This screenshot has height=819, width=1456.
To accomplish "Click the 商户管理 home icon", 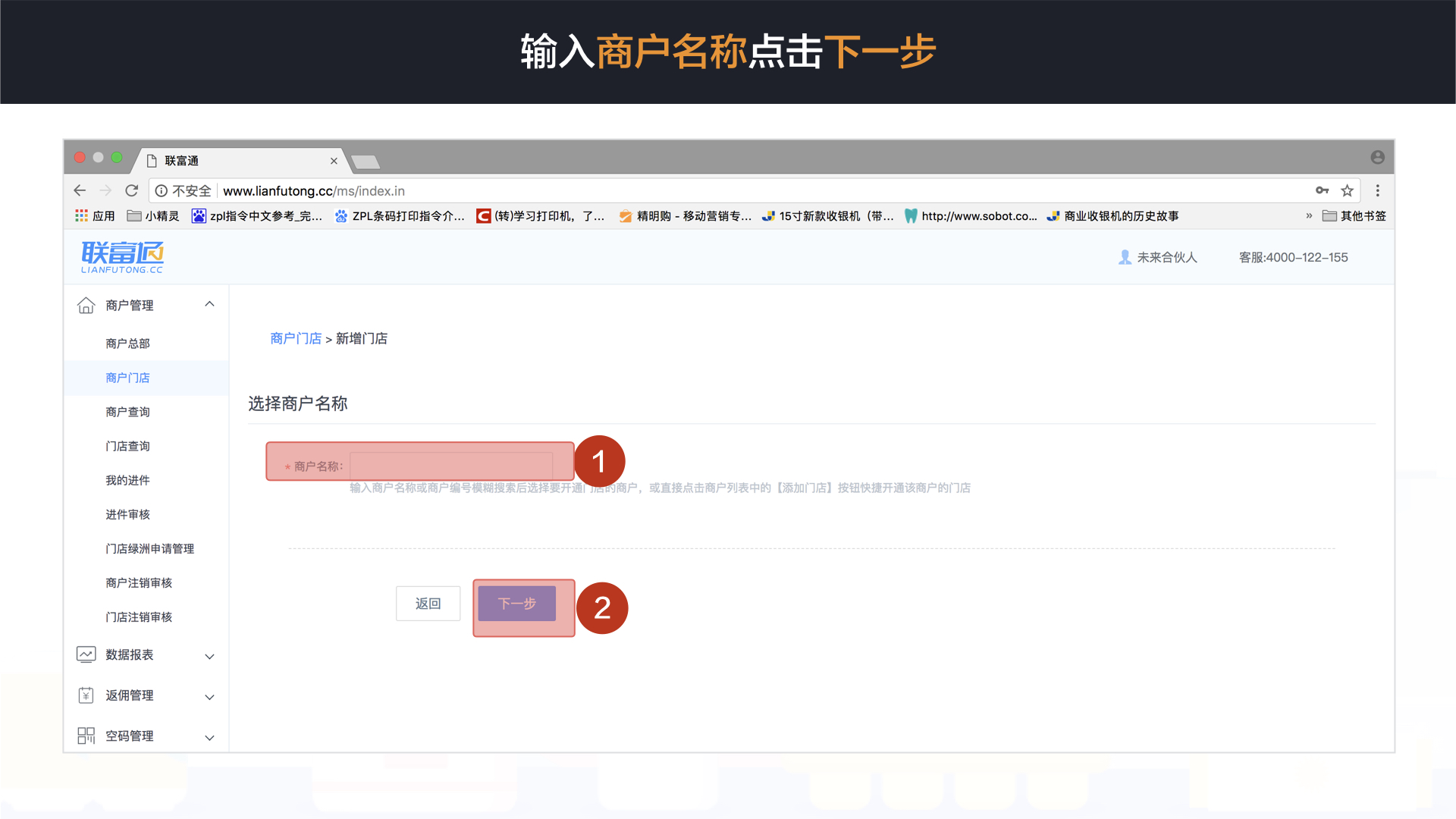I will tap(86, 305).
